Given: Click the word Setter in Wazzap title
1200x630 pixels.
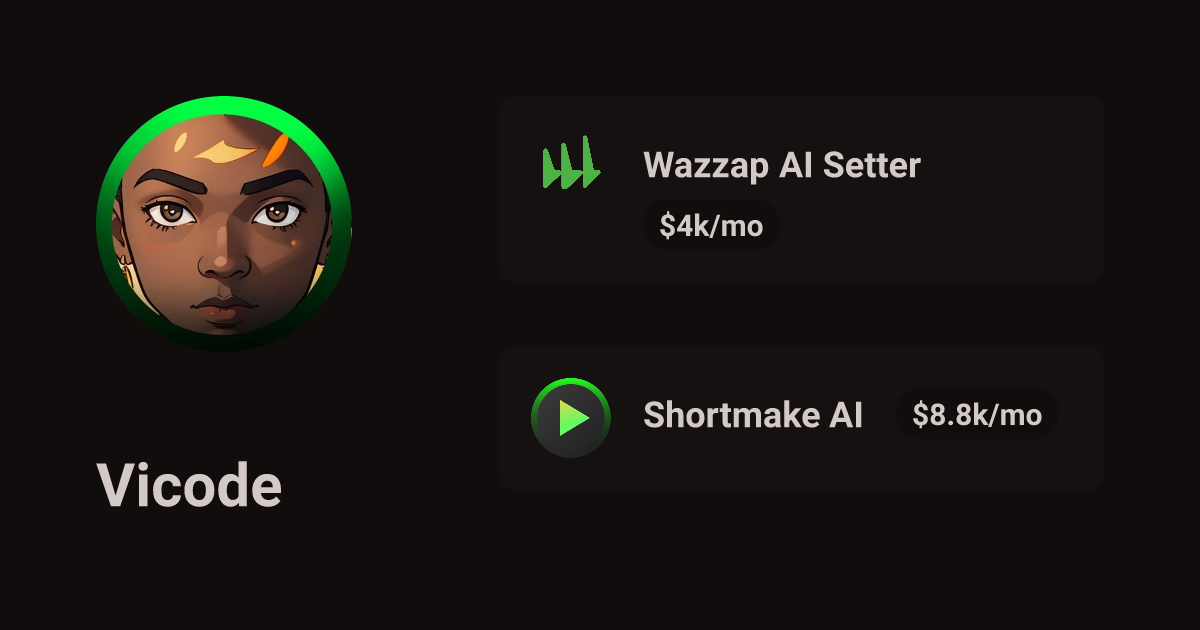Looking at the screenshot, I should click(871, 165).
